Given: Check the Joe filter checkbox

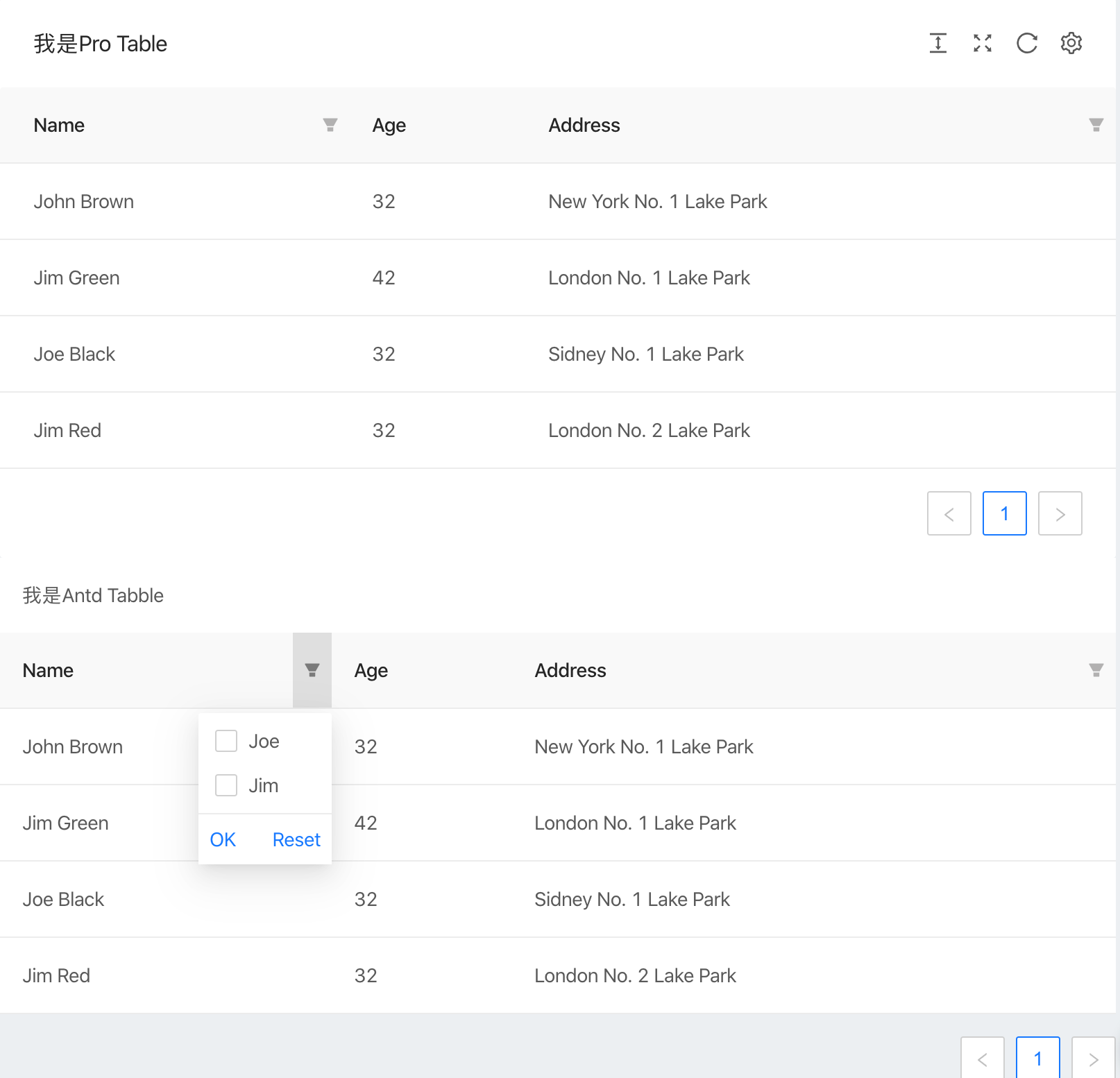Looking at the screenshot, I should [x=226, y=741].
